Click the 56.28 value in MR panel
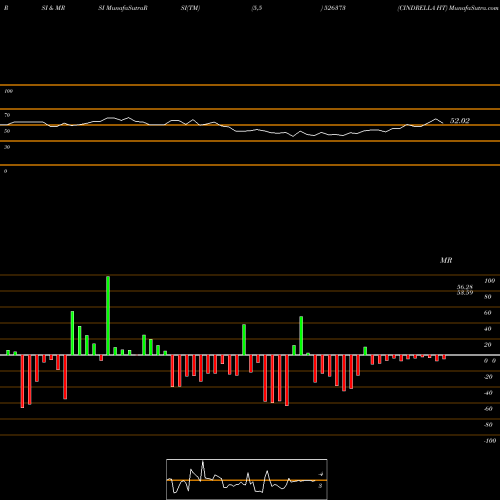The height and width of the screenshot is (500, 500). 465,287
